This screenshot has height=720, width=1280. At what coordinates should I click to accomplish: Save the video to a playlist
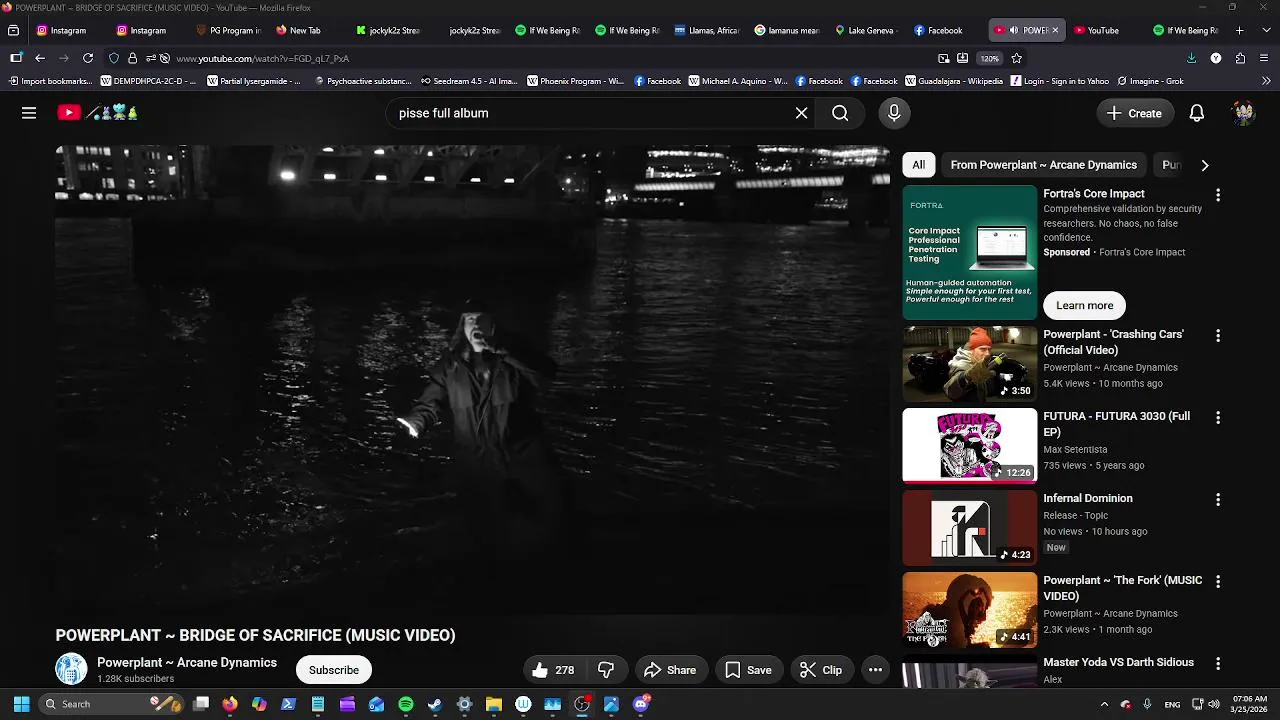pos(748,670)
